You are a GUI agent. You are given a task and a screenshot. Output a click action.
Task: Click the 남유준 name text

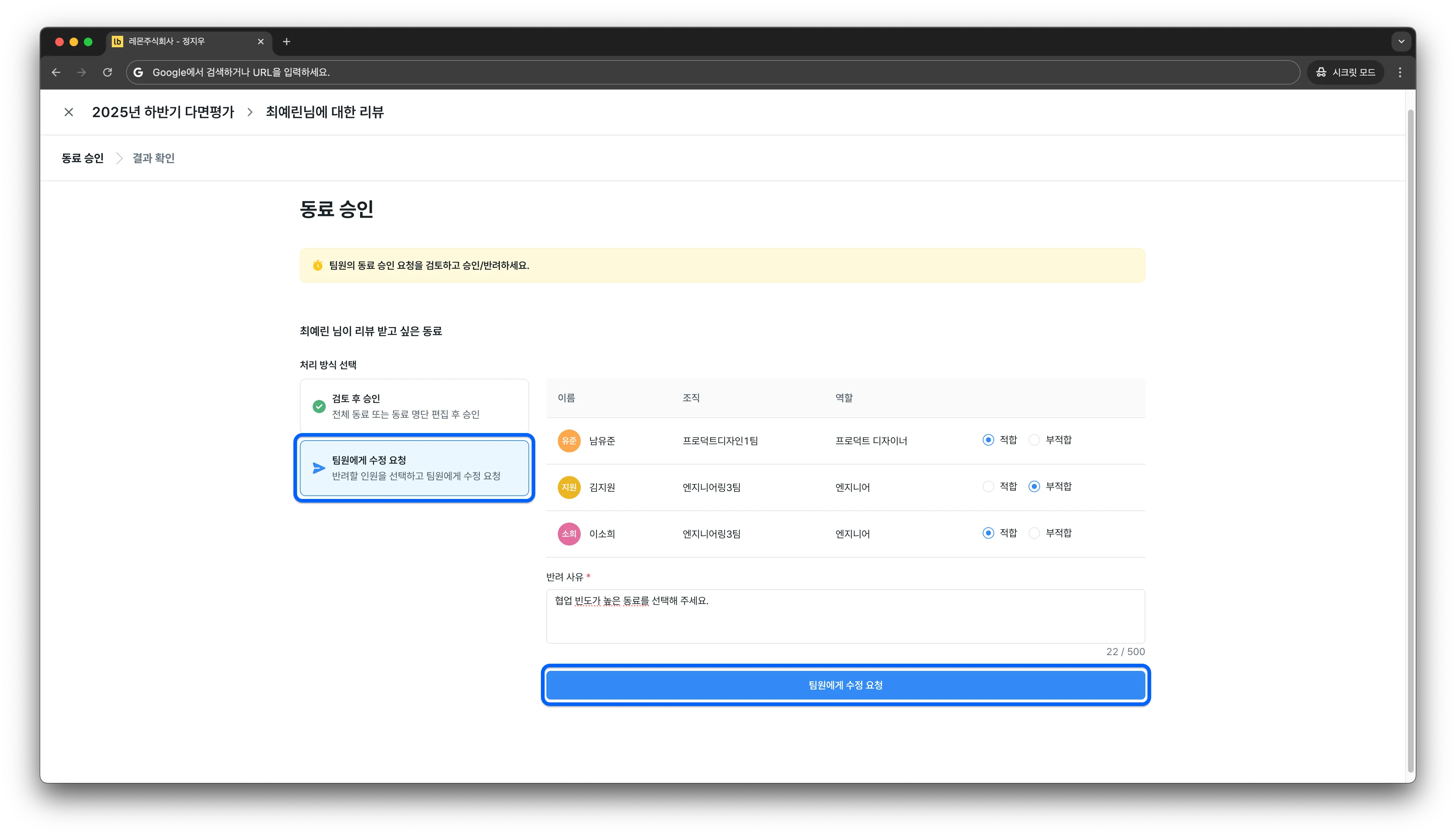[x=602, y=441]
